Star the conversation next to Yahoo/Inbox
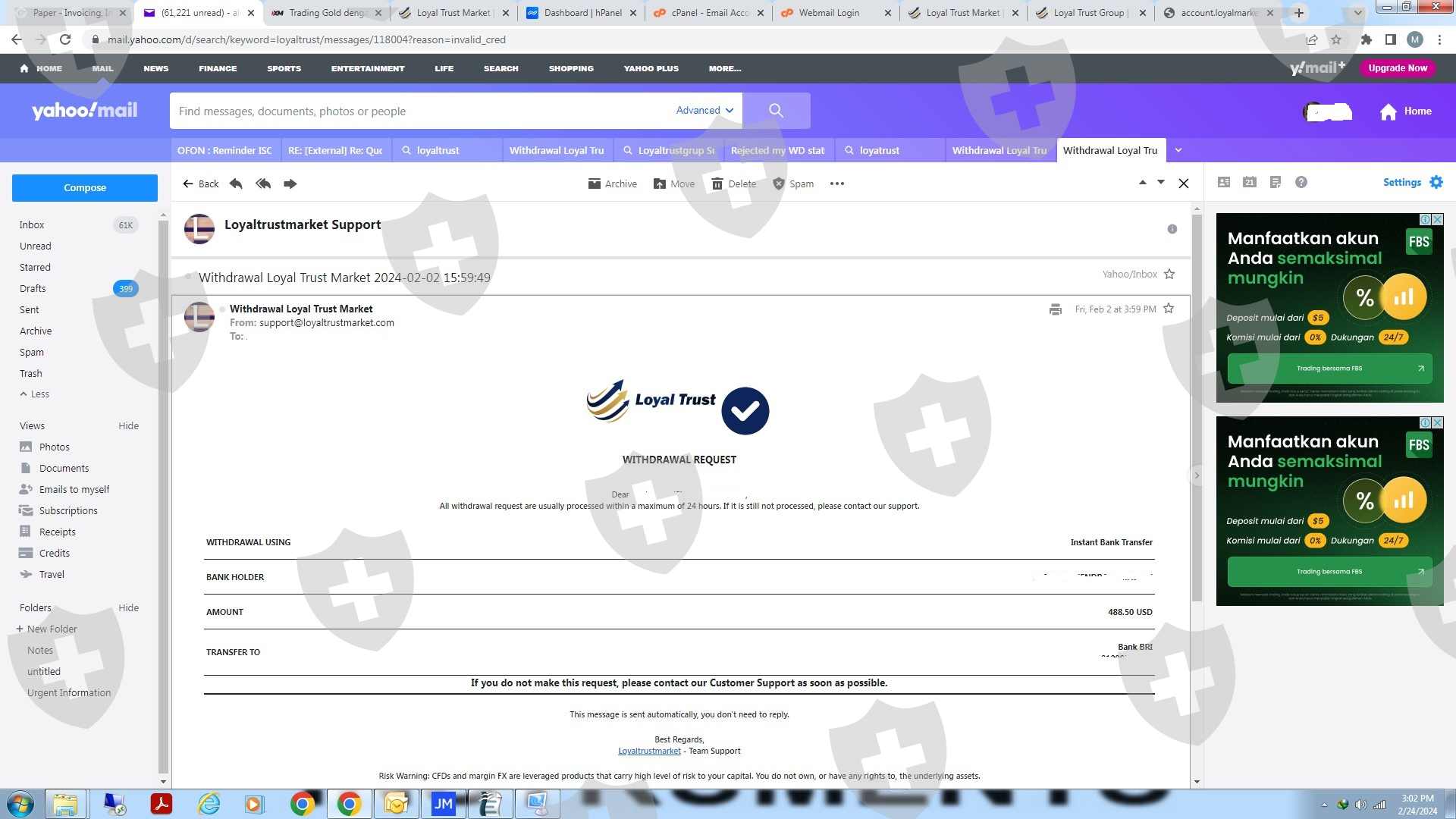The width and height of the screenshot is (1456, 819). coord(1169,275)
